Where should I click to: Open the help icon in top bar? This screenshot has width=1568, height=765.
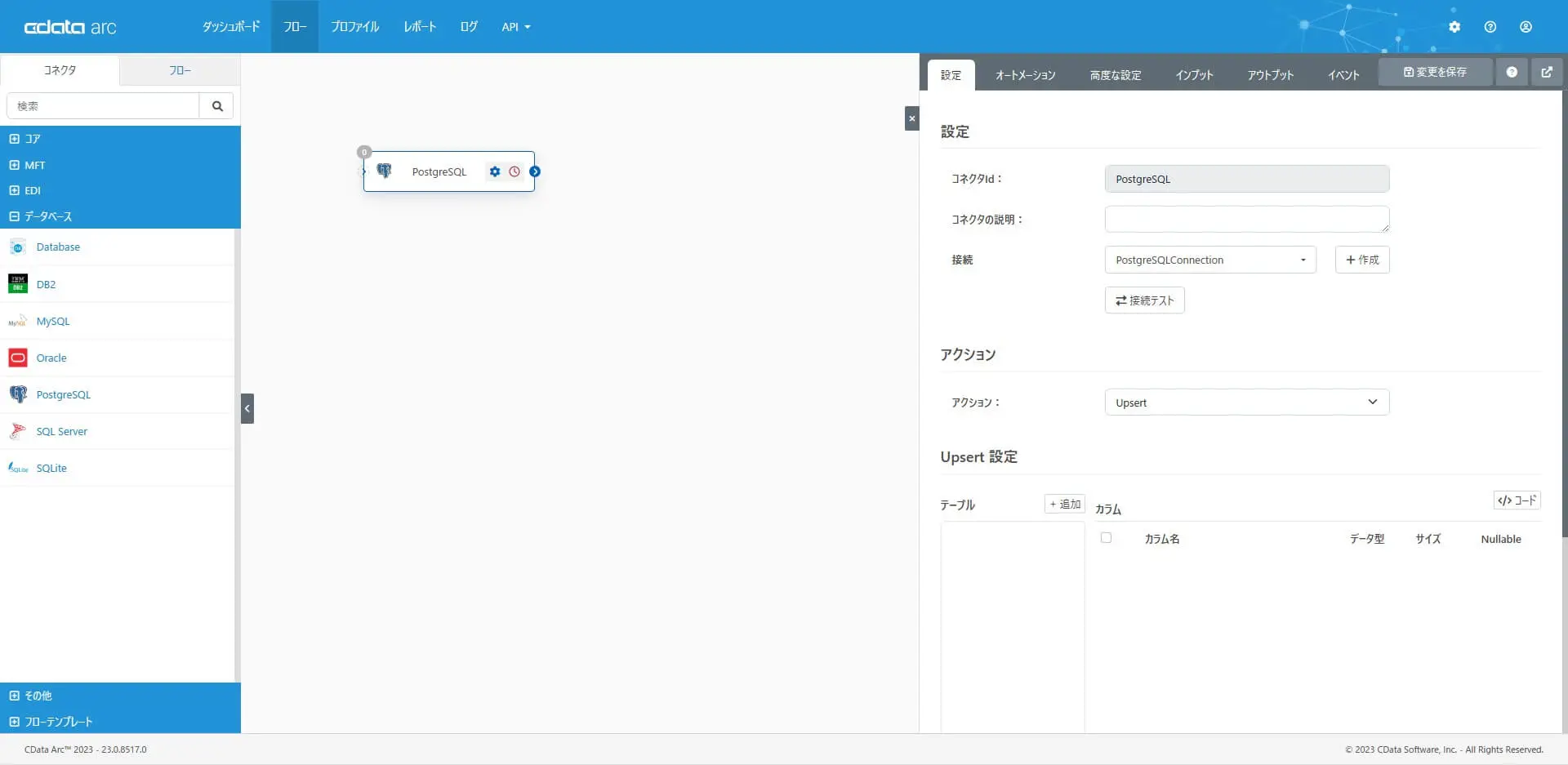coord(1490,27)
